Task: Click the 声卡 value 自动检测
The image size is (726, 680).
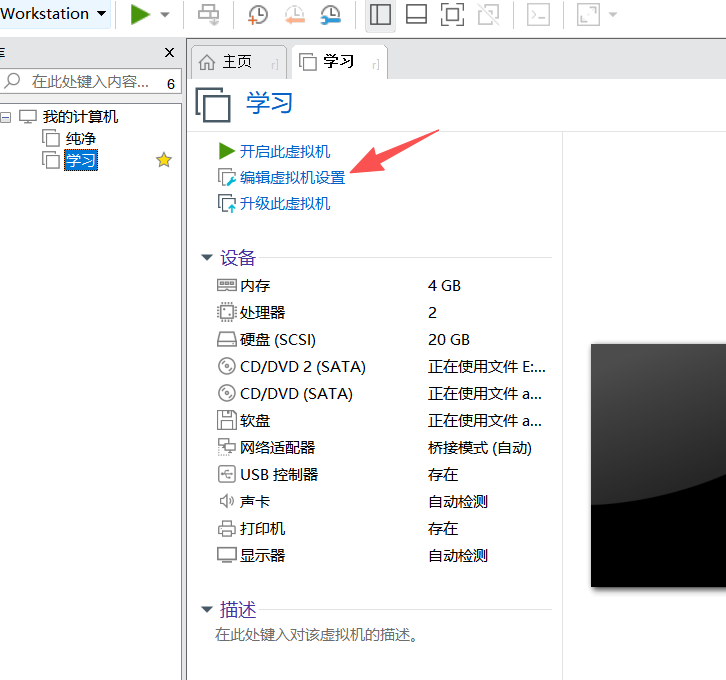Action: [x=458, y=502]
